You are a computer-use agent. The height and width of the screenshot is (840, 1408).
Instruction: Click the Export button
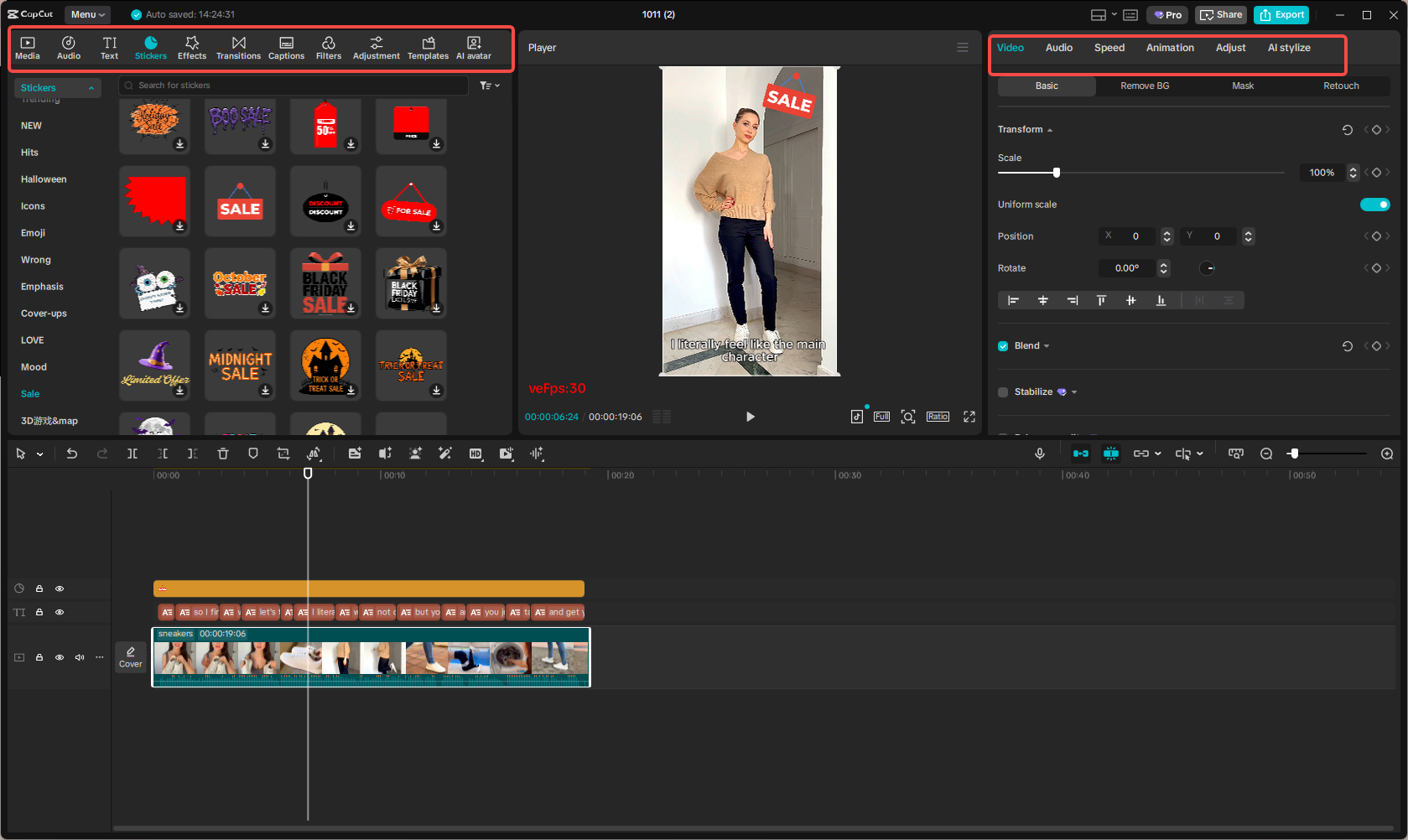click(x=1281, y=14)
